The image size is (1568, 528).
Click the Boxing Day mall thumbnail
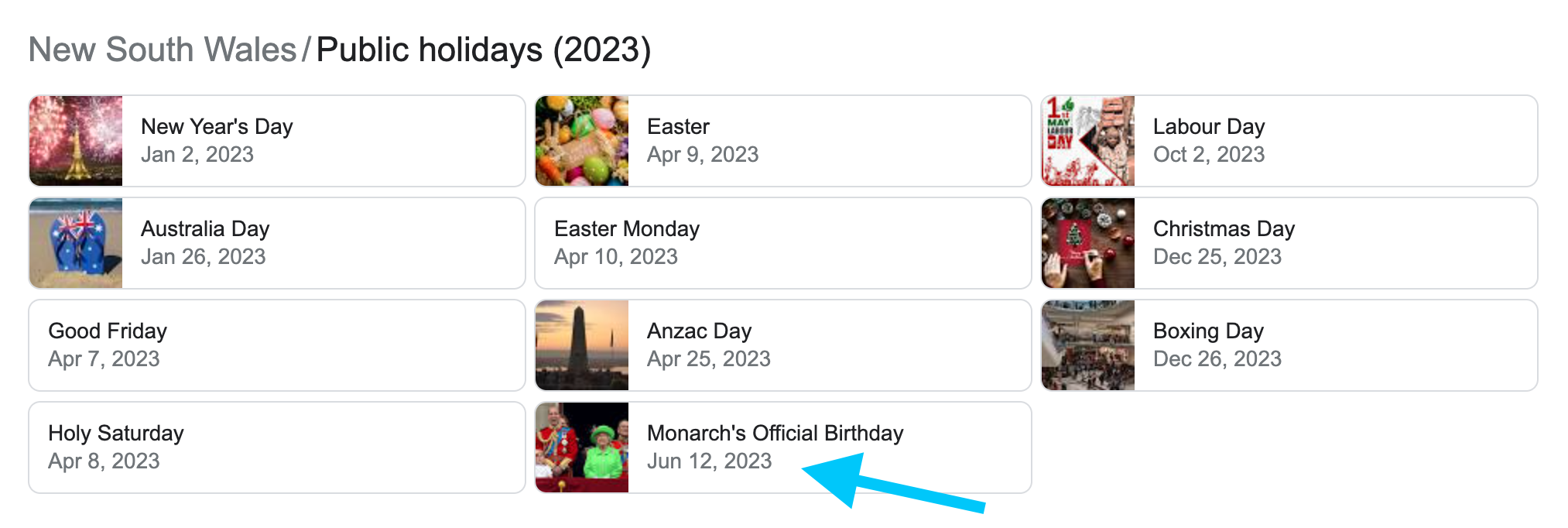point(1088,345)
